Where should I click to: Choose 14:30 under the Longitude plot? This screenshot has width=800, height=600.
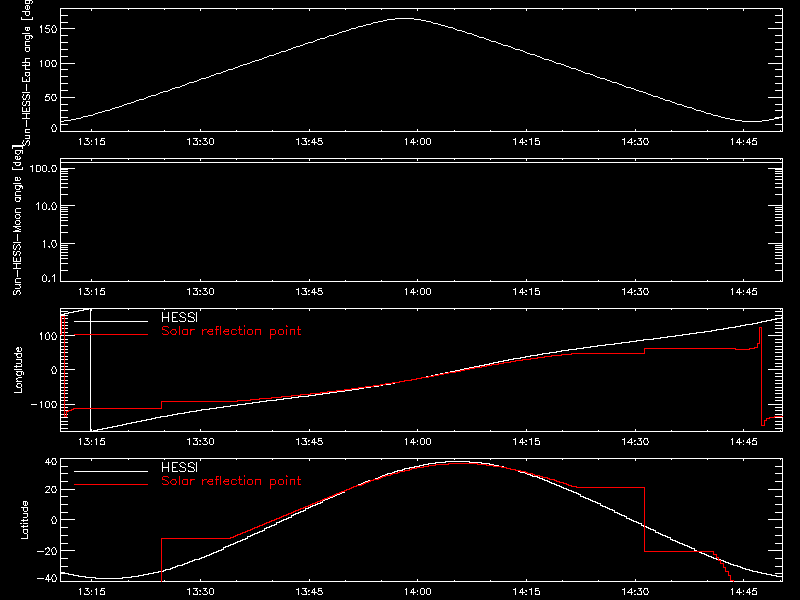coord(635,442)
